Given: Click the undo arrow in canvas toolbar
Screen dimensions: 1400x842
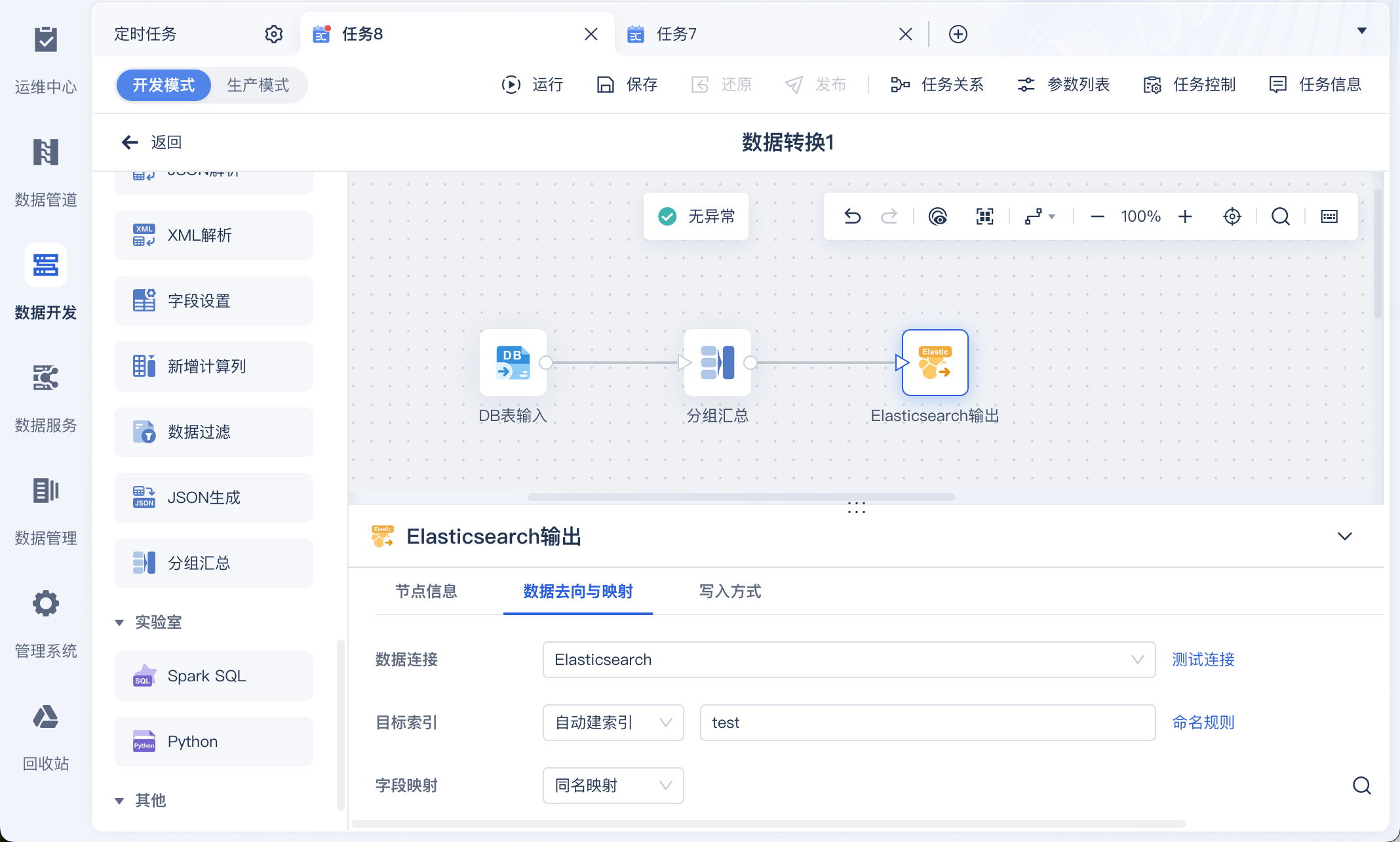Looking at the screenshot, I should [x=852, y=216].
